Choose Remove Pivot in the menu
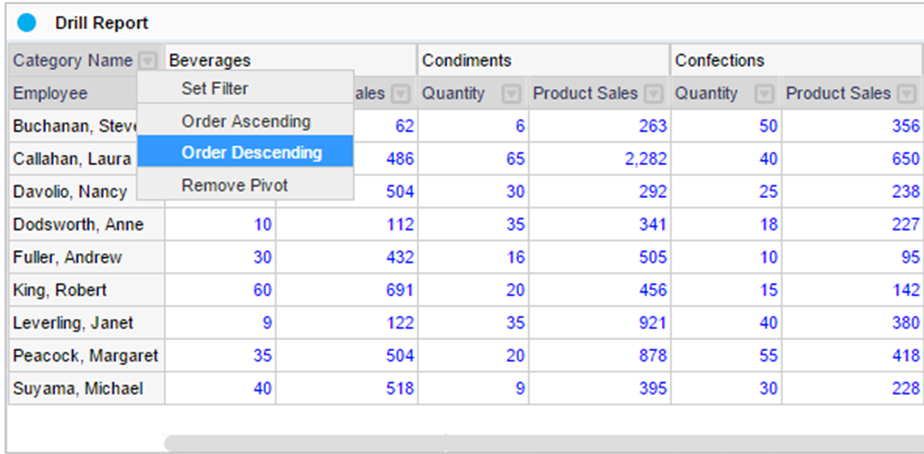 tap(235, 185)
